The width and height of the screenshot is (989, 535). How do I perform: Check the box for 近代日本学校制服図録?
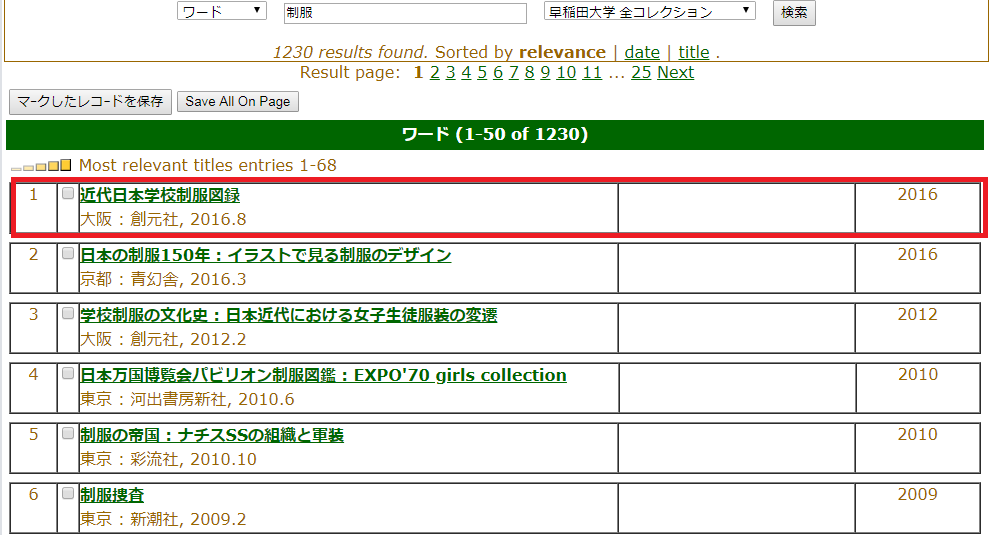click(x=68, y=193)
